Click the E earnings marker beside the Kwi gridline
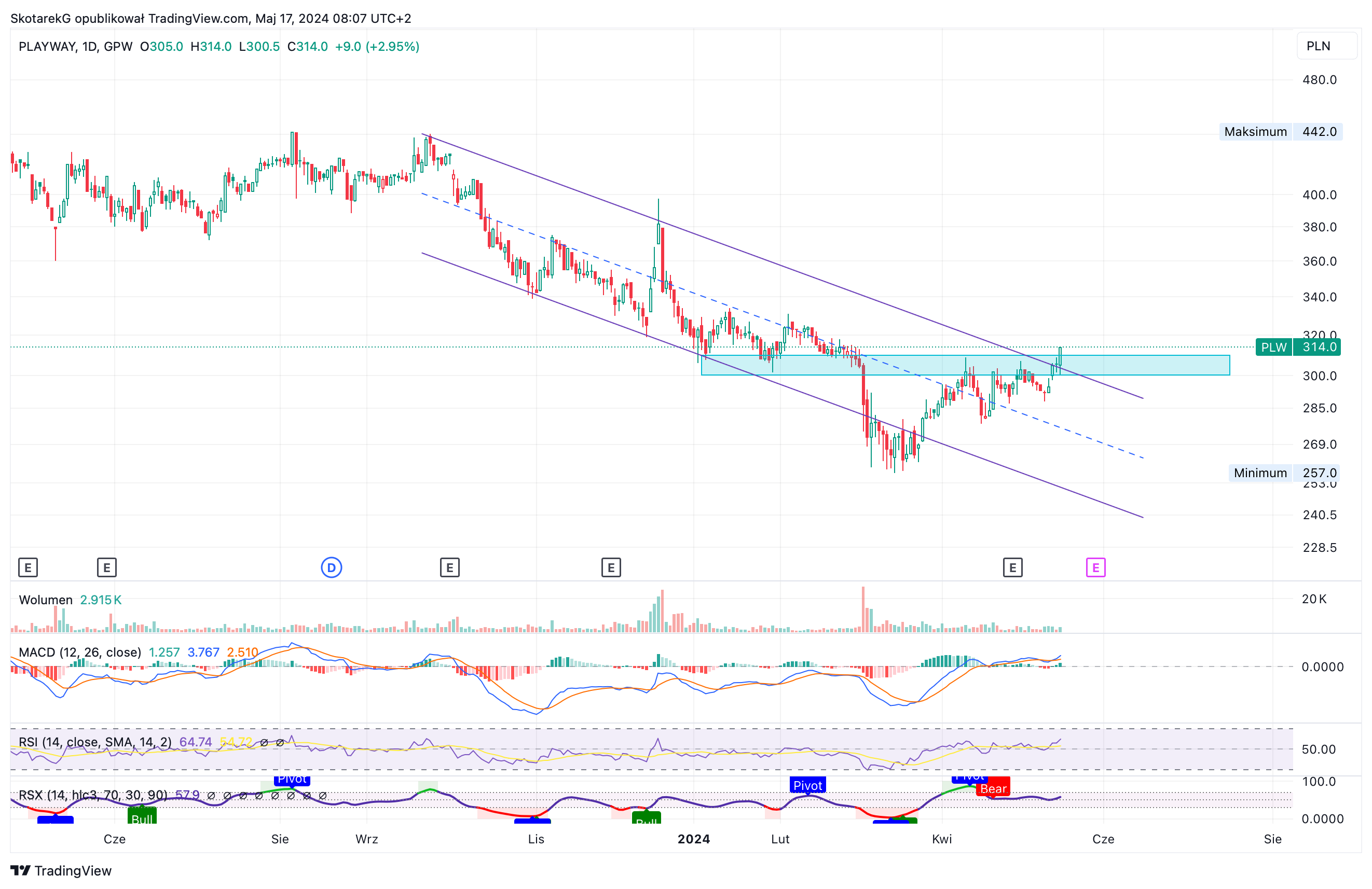1372x889 pixels. click(x=1012, y=568)
